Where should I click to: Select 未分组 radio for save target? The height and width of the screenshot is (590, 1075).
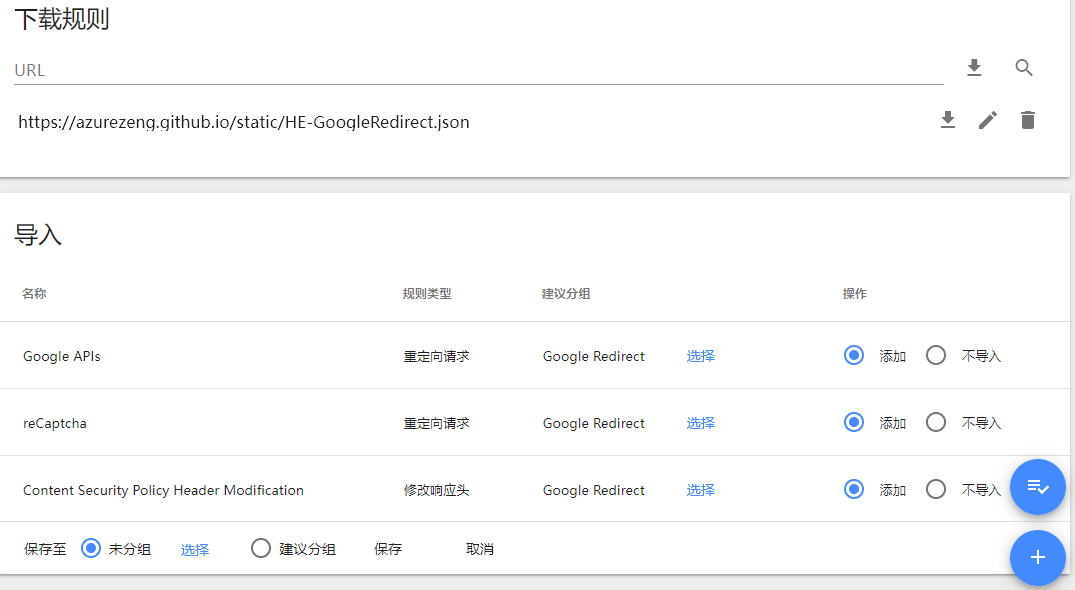pyautogui.click(x=90, y=548)
